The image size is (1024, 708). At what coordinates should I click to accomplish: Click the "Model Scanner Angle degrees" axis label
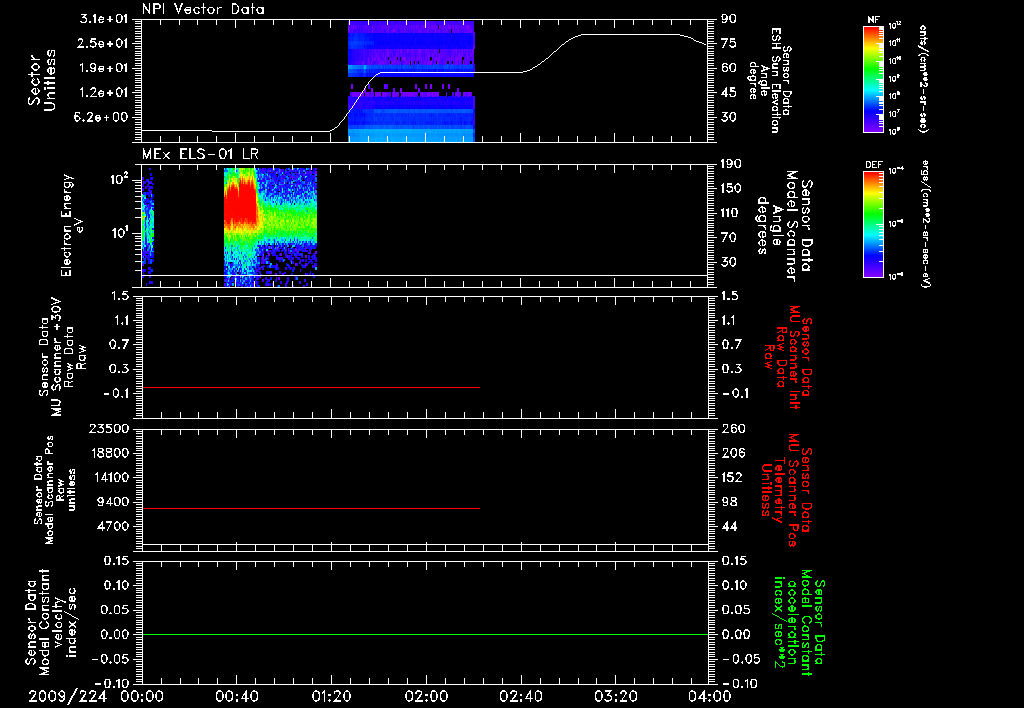click(784, 225)
